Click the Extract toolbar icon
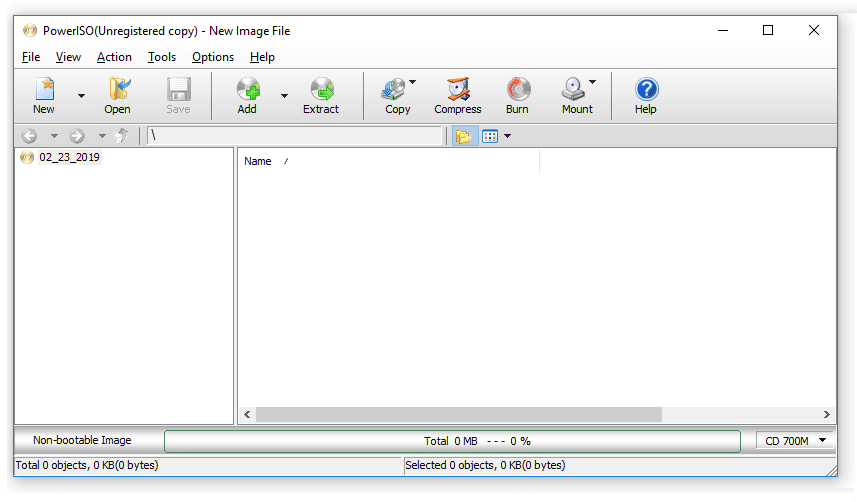857x502 pixels. tap(322, 89)
